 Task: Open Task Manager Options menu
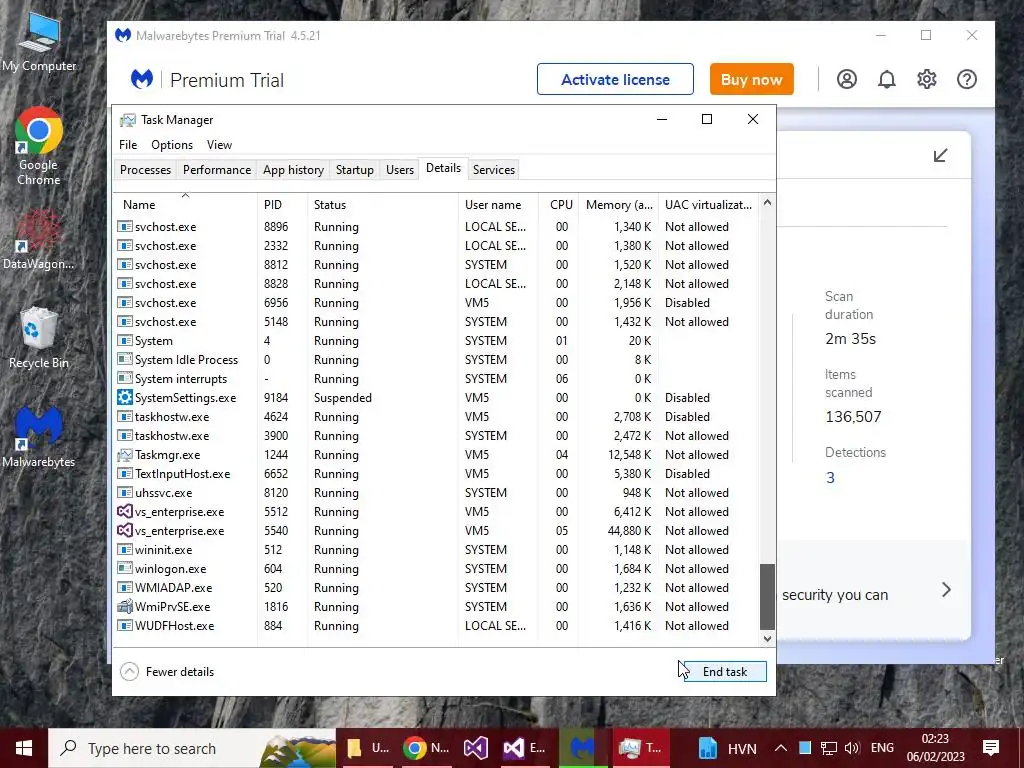[172, 145]
